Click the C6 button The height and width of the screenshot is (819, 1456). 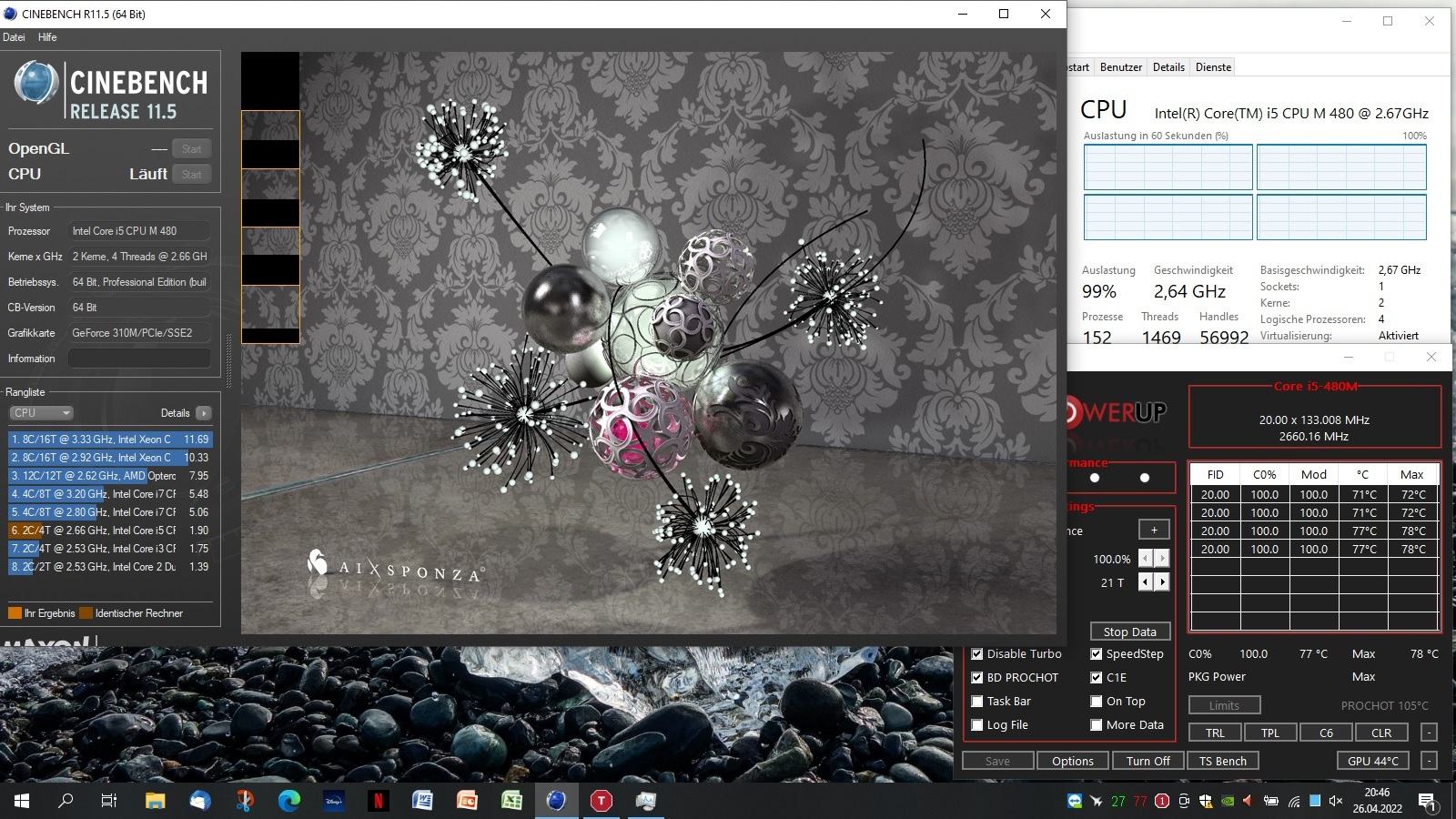coord(1326,733)
